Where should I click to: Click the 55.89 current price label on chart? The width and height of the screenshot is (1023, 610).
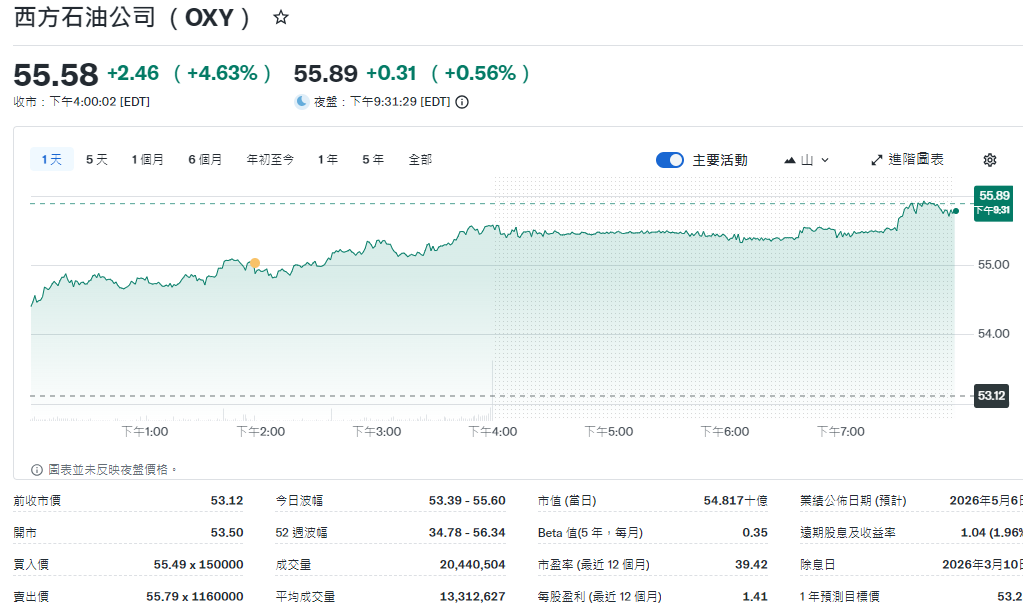[x=993, y=196]
